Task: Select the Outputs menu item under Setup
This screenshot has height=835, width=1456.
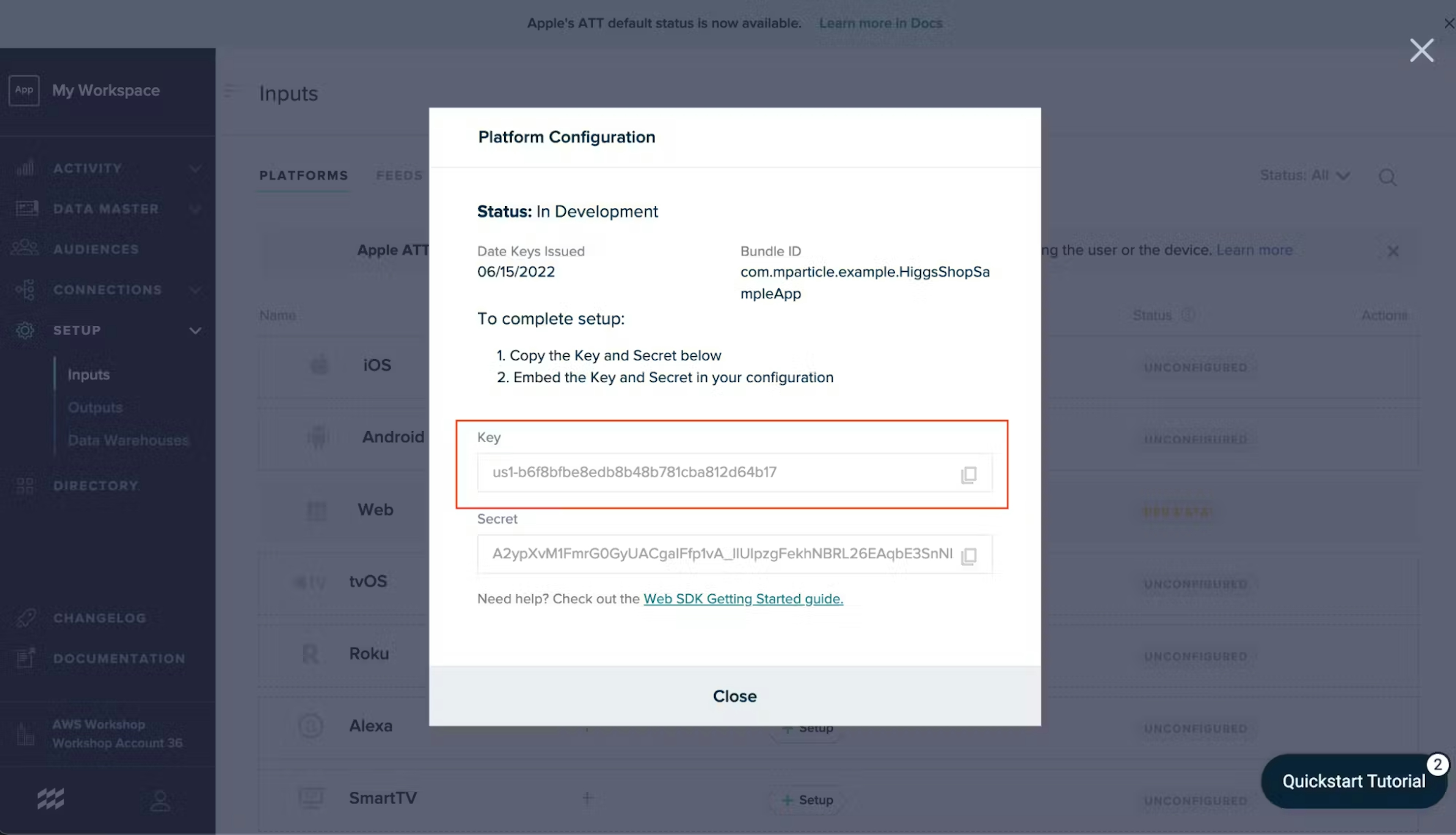Action: pyautogui.click(x=95, y=407)
